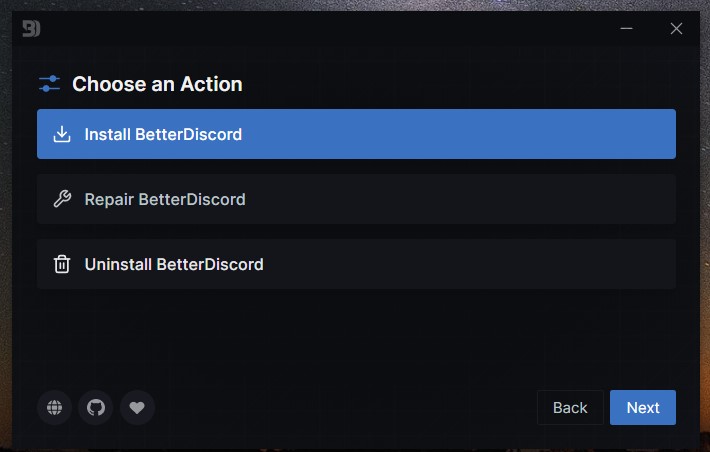This screenshot has width=710, height=452.
Task: Click the "Uninstall BetterDiscord" label text
Action: click(x=174, y=264)
